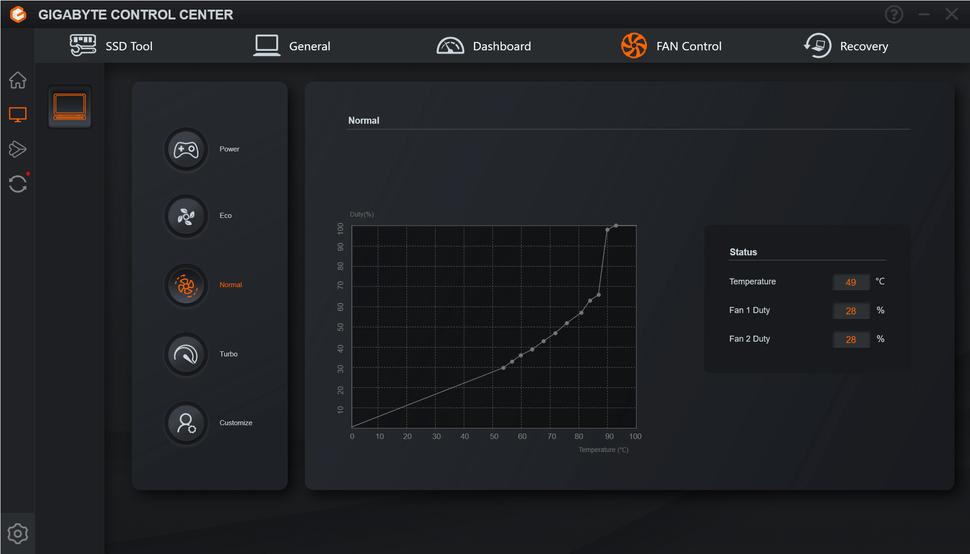Switch to the General tab
The image size is (970, 554).
point(291,46)
